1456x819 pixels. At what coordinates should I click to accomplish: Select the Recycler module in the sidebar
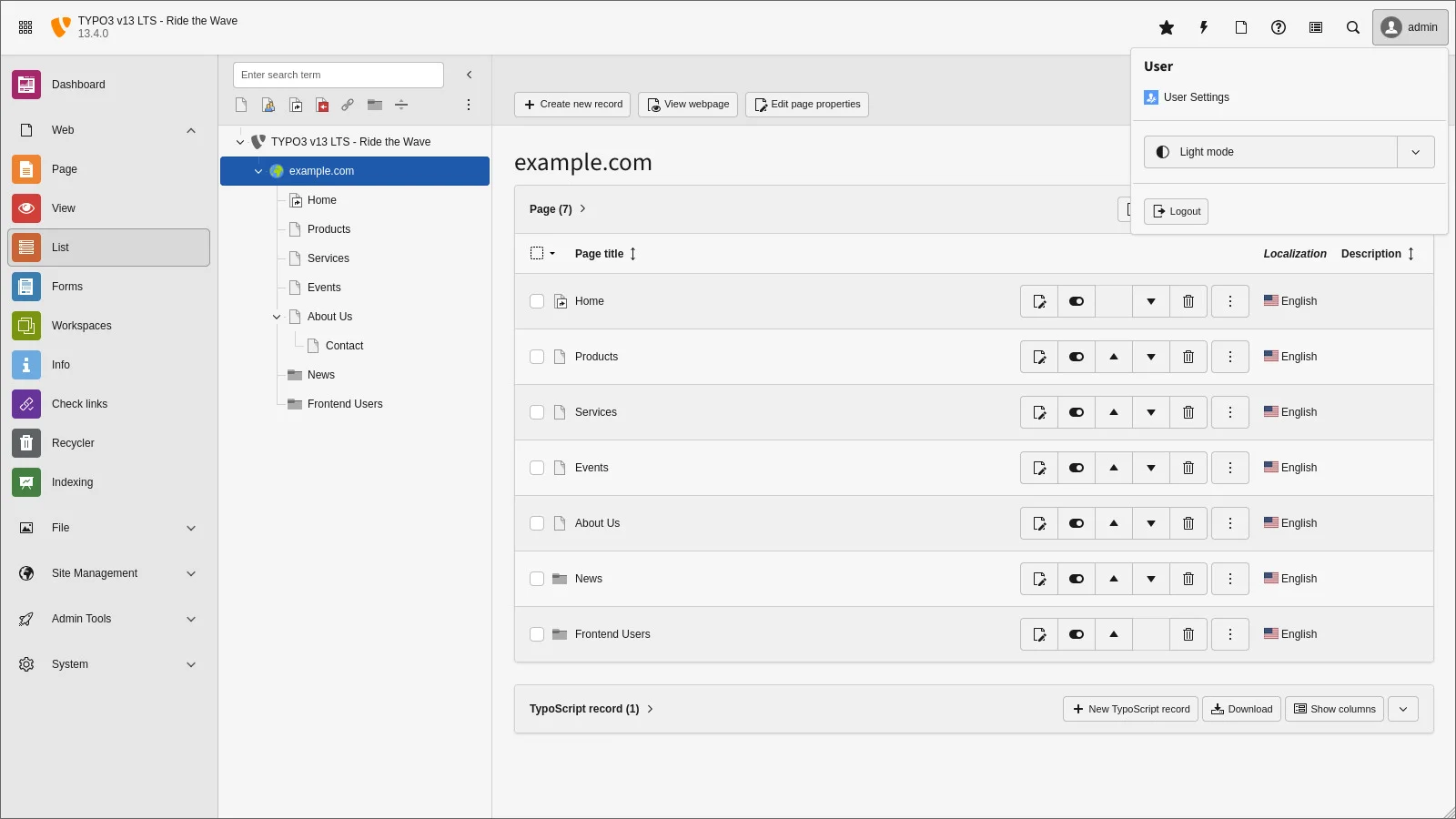(72, 443)
